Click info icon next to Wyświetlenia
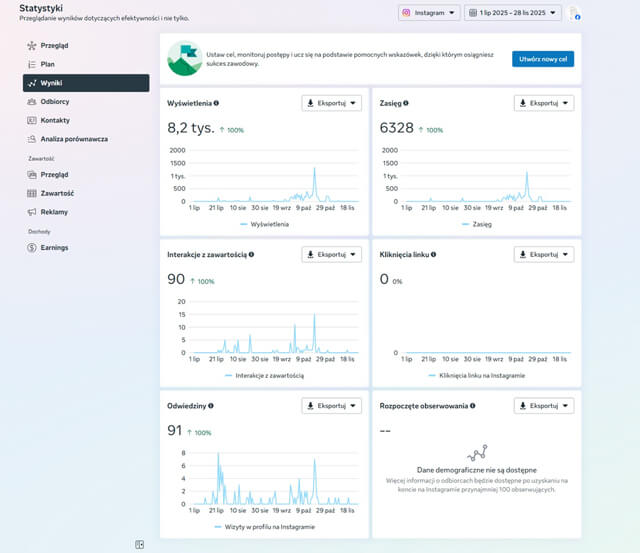 (217, 103)
